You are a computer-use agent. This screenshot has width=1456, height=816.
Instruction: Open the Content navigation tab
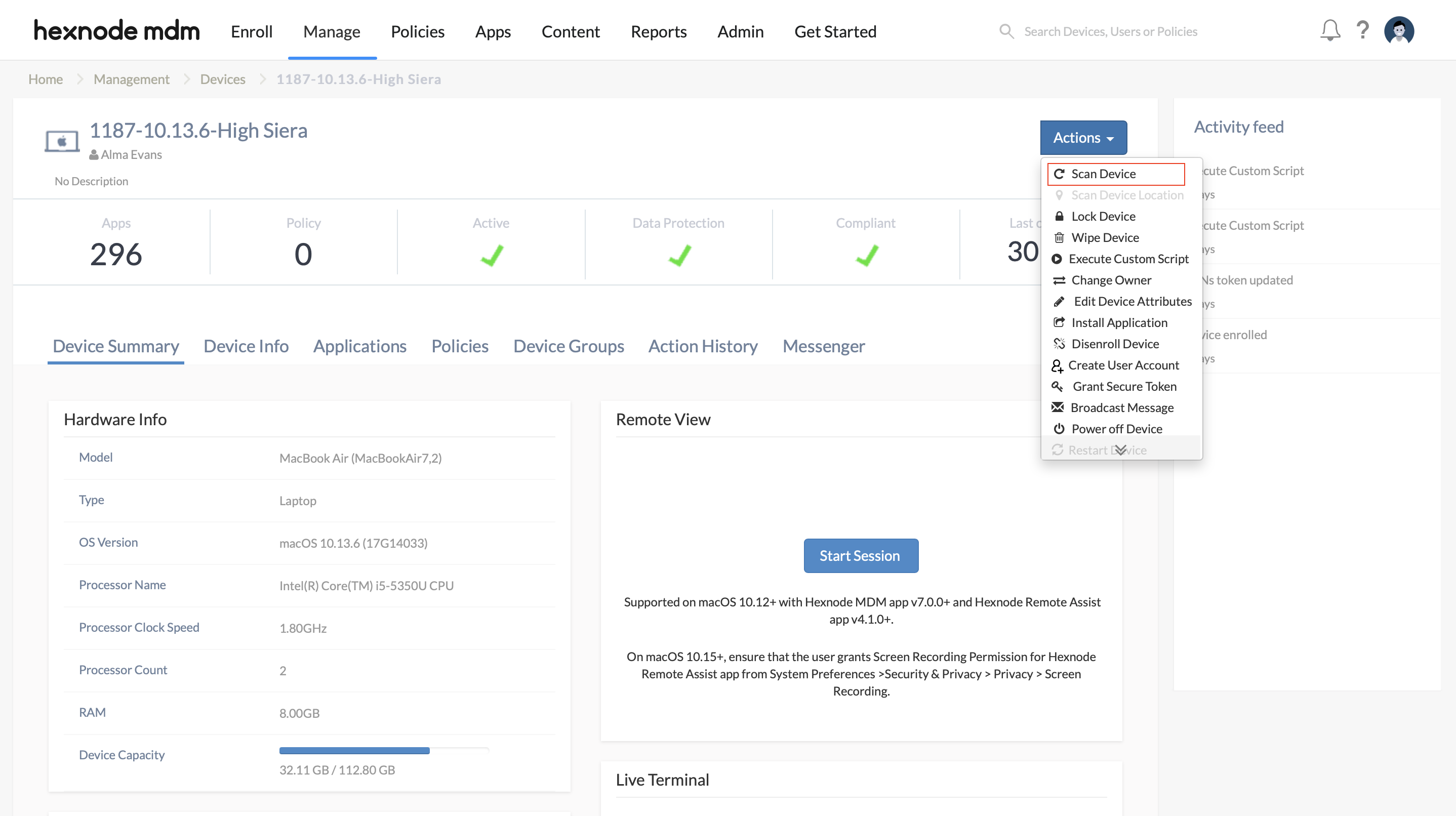(x=571, y=32)
